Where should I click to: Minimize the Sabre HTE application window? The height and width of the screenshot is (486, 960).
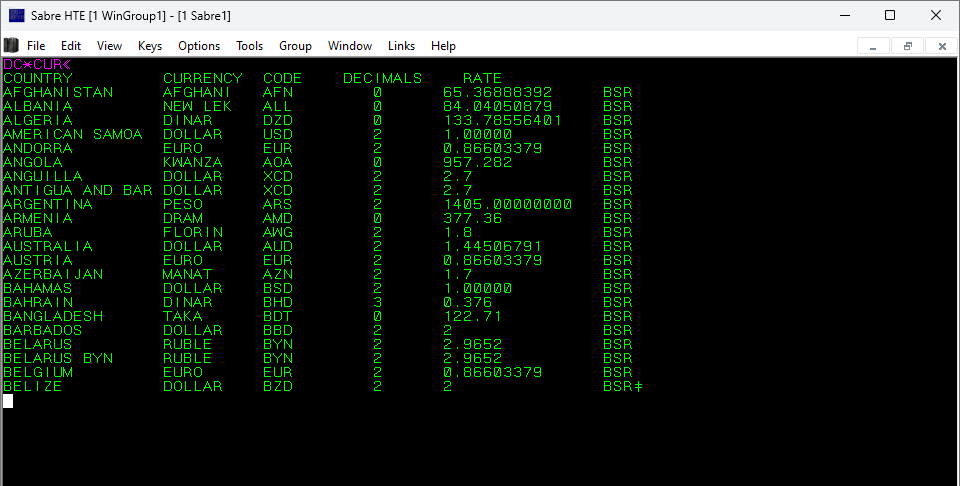pyautogui.click(x=843, y=15)
